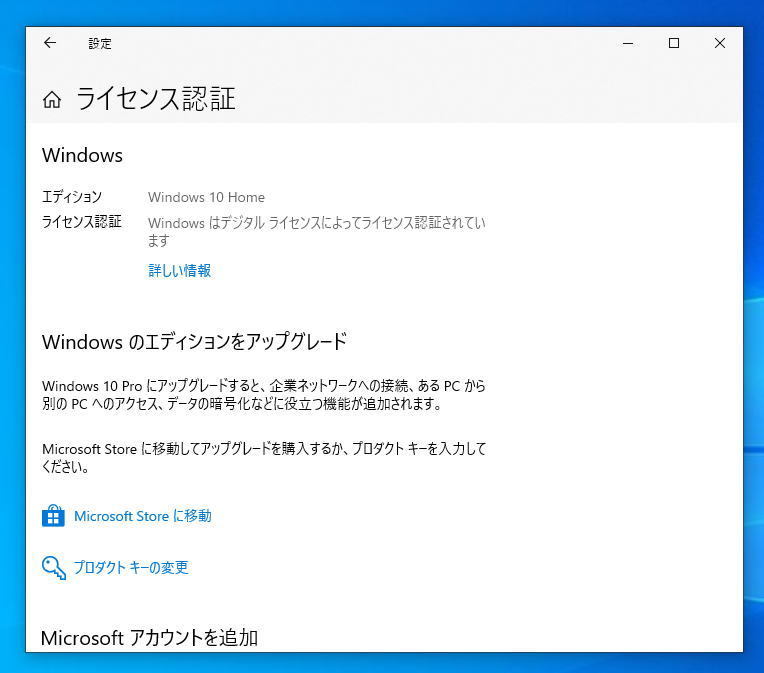Click the Microsoft Store bag icon

[53, 516]
